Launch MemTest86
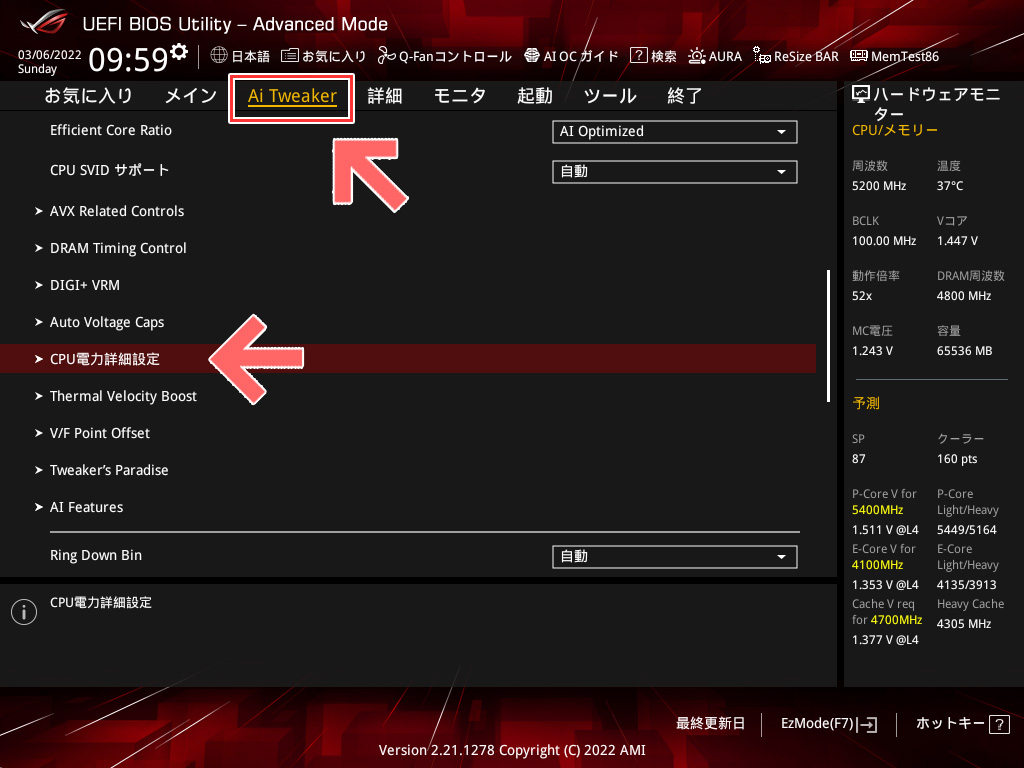This screenshot has width=1024, height=768. point(895,56)
